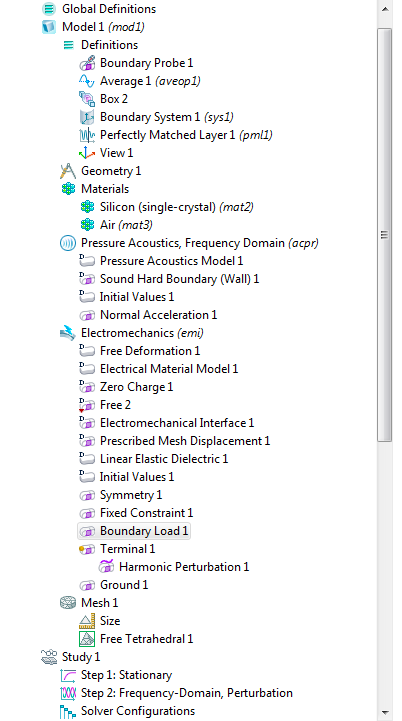Click the Geometry 1 compass icon

(68, 171)
